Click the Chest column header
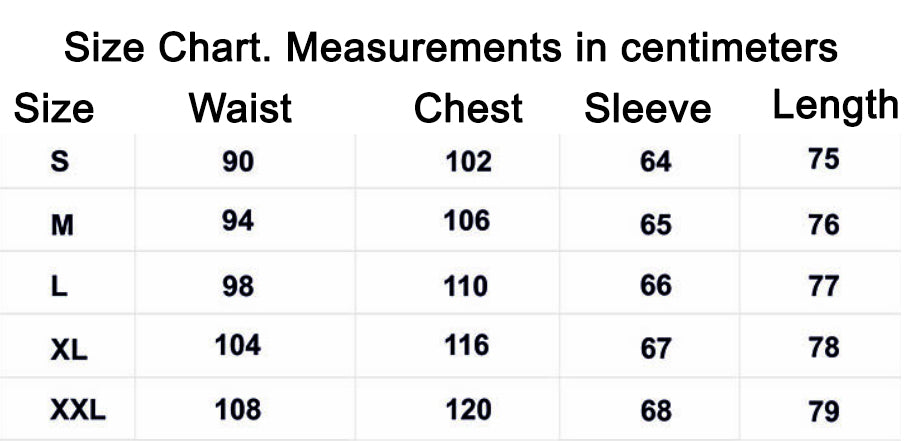 [468, 108]
